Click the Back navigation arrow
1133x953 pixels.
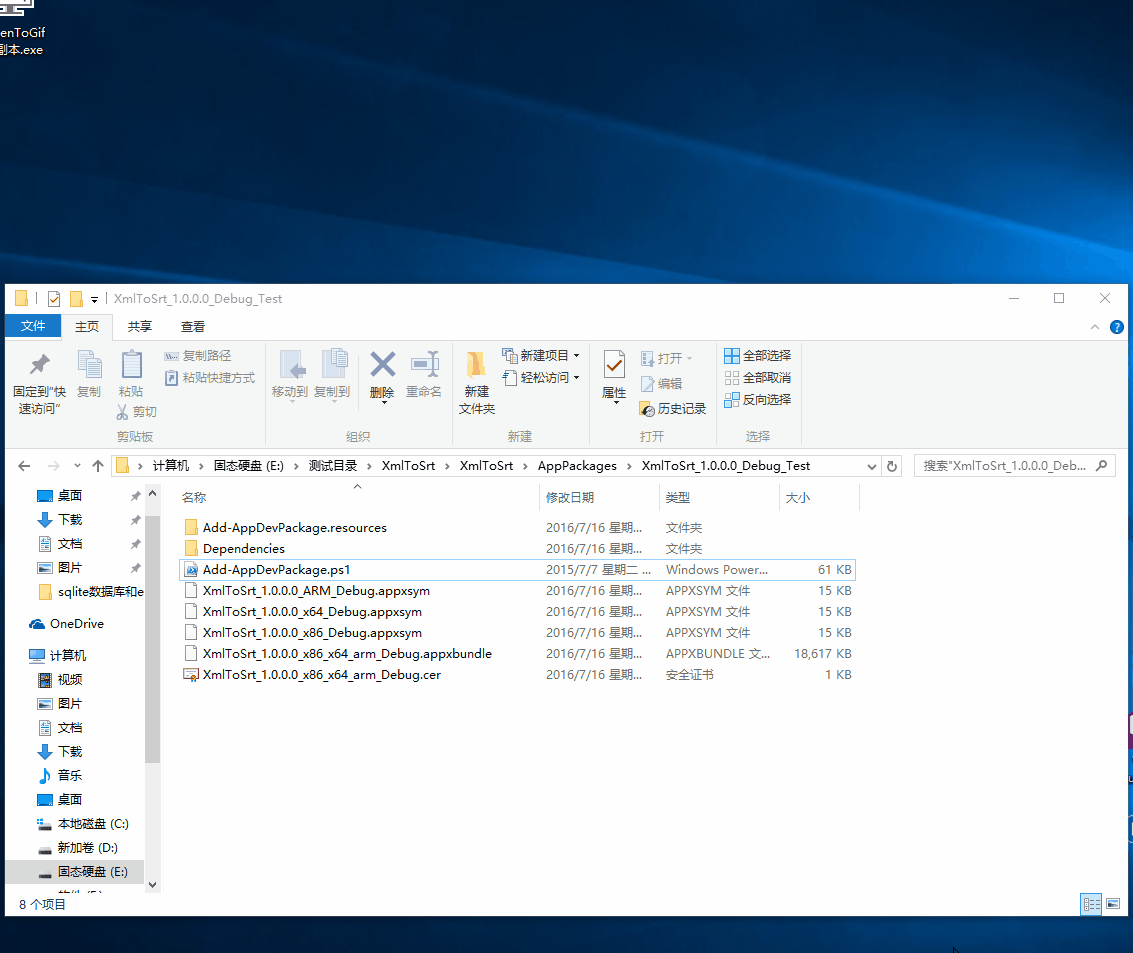point(24,466)
